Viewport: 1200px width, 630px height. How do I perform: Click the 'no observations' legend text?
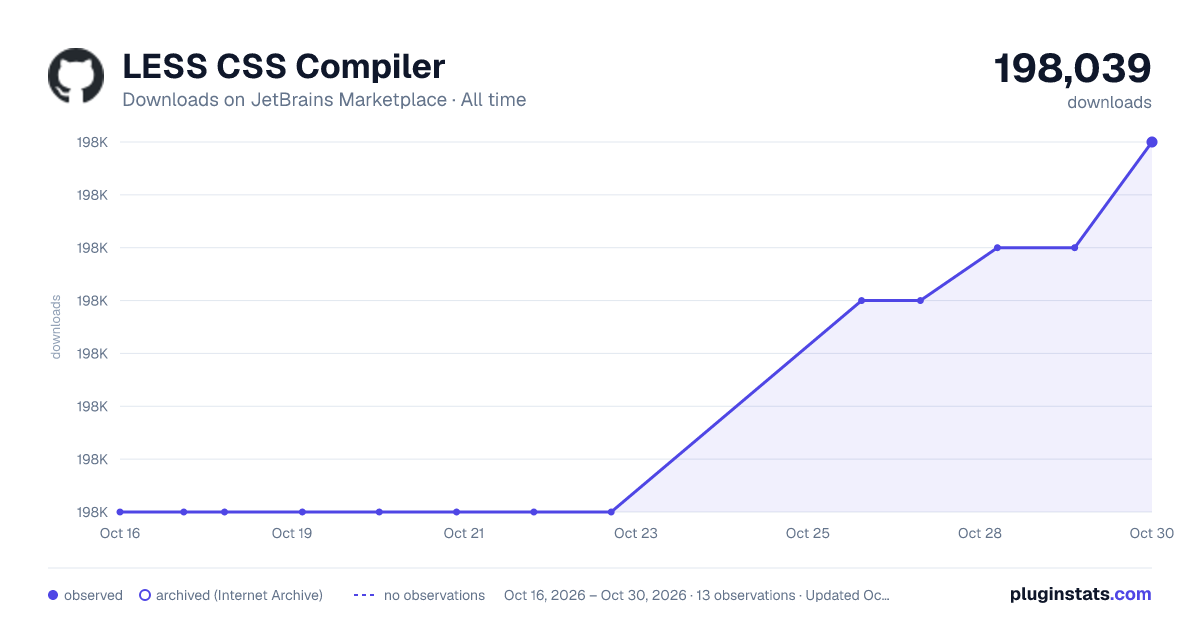[x=434, y=595]
